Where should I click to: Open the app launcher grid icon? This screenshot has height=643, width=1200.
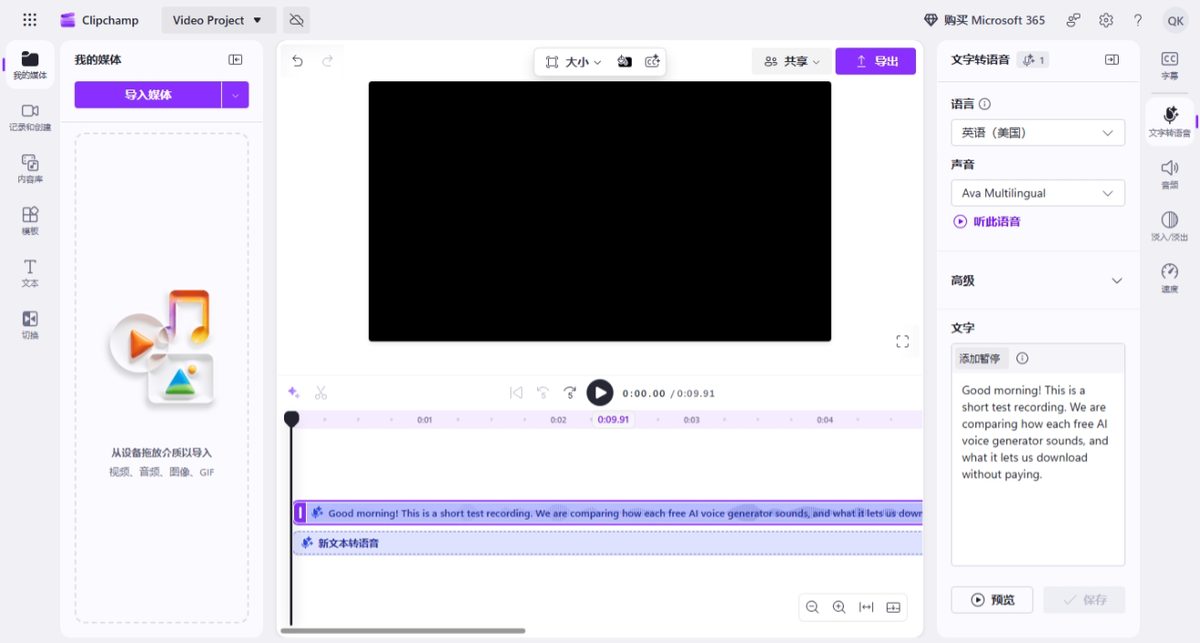(x=29, y=20)
